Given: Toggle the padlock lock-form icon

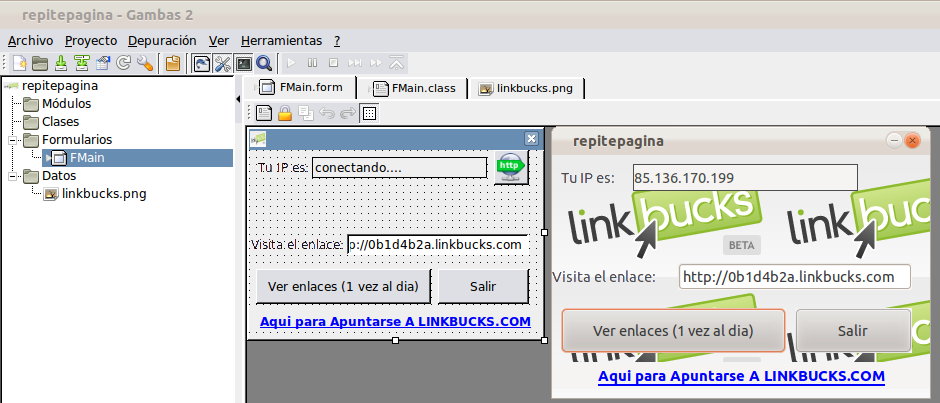Looking at the screenshot, I should click(285, 113).
